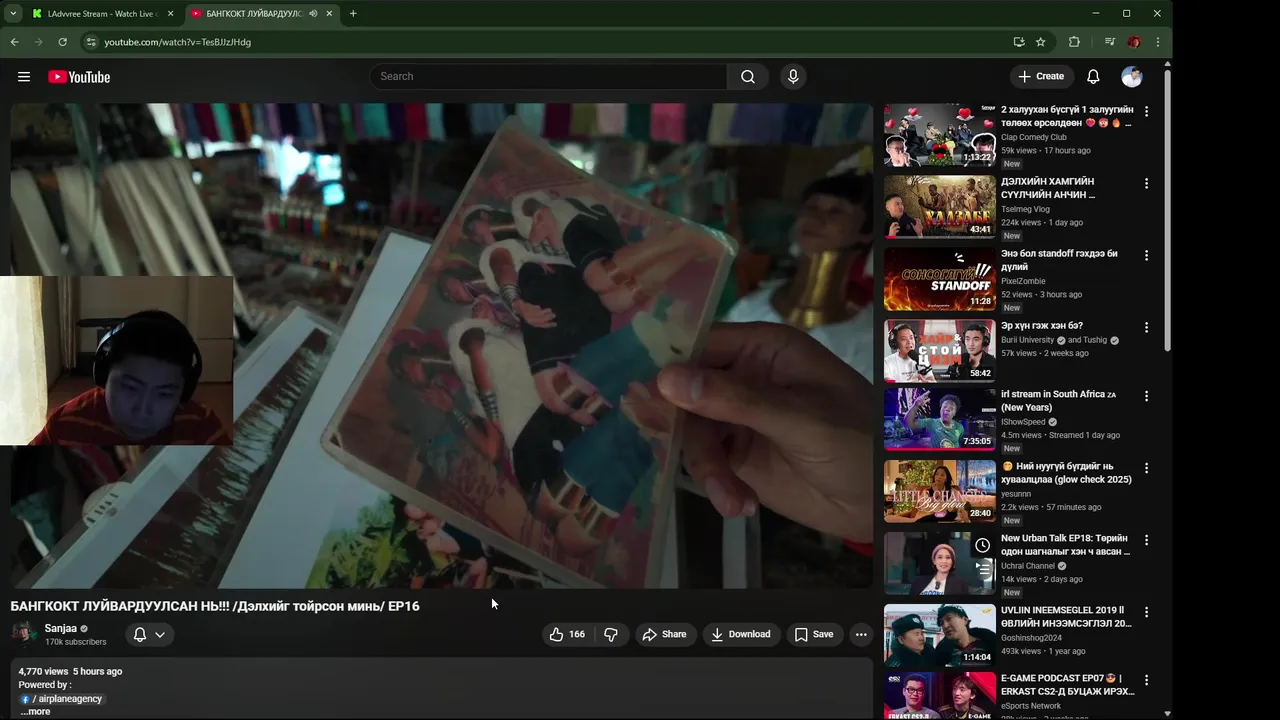1280x720 pixels.
Task: Open options for IShowSpeed stream video
Action: point(1147,396)
